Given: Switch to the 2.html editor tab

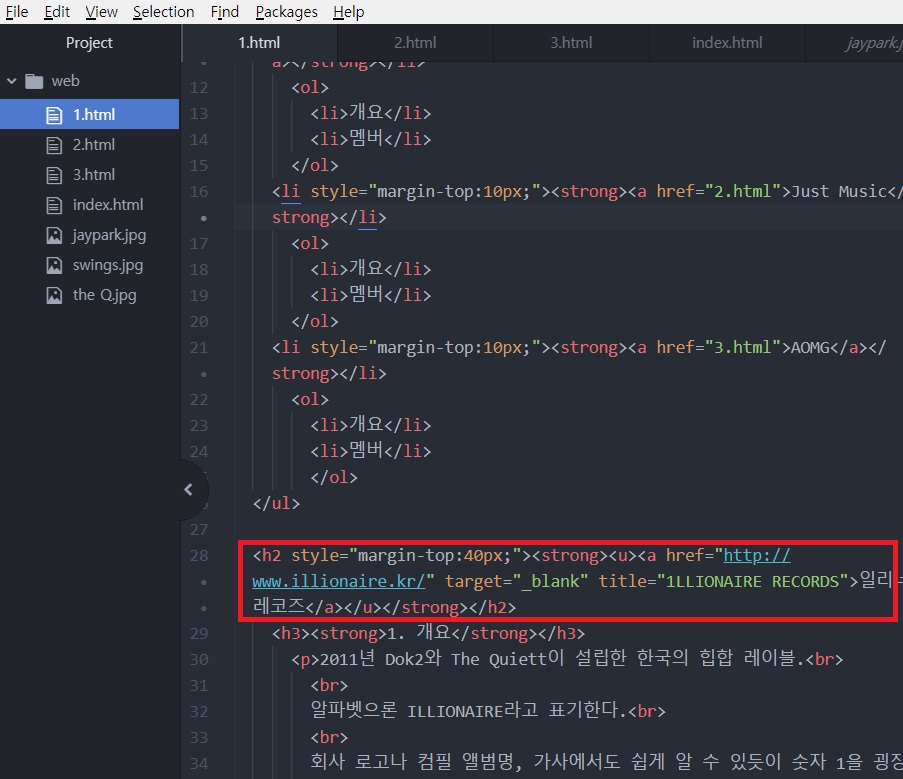Looking at the screenshot, I should (x=415, y=43).
